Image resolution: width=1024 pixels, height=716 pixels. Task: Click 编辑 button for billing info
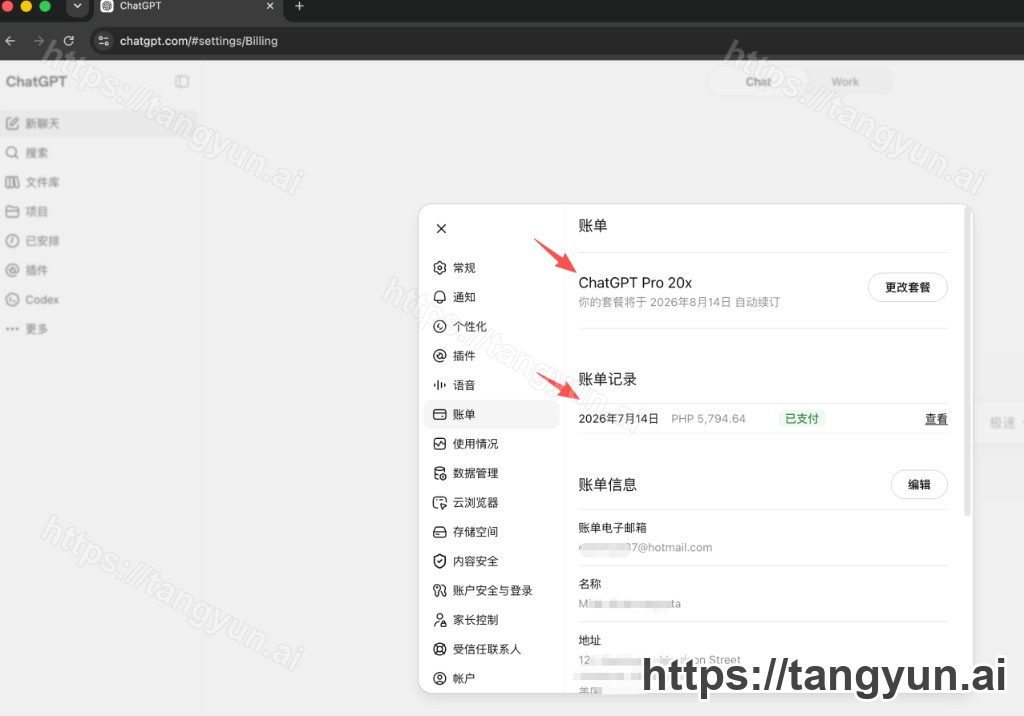point(919,485)
